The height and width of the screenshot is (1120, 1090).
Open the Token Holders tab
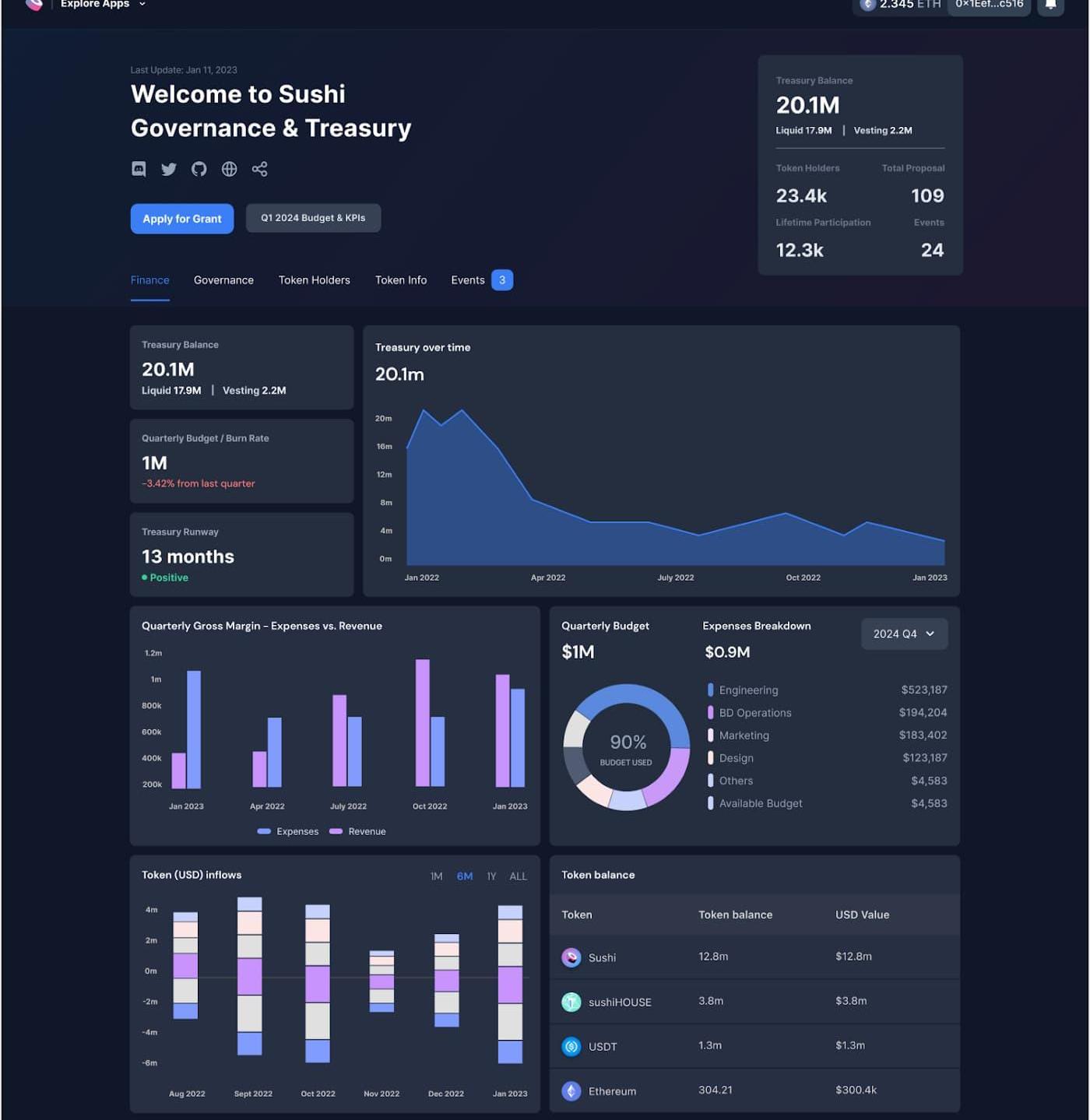point(314,280)
